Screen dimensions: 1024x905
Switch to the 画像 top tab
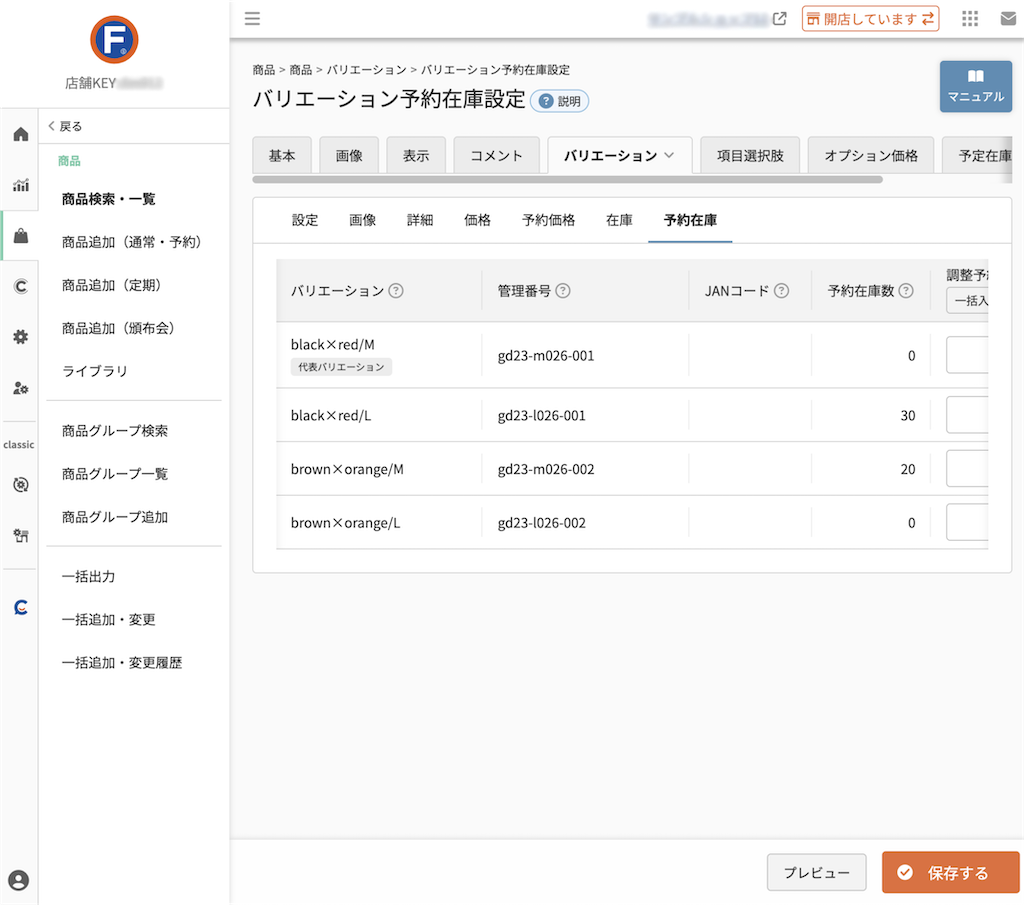pos(349,155)
